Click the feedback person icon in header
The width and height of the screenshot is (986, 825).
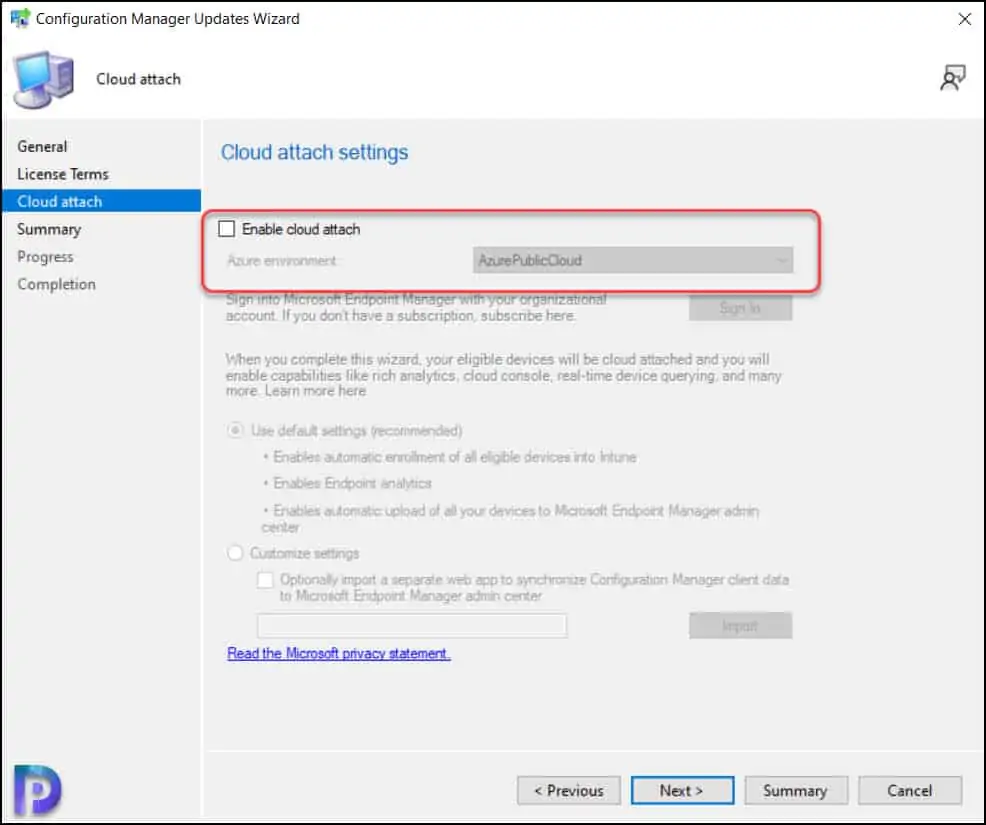[x=953, y=78]
